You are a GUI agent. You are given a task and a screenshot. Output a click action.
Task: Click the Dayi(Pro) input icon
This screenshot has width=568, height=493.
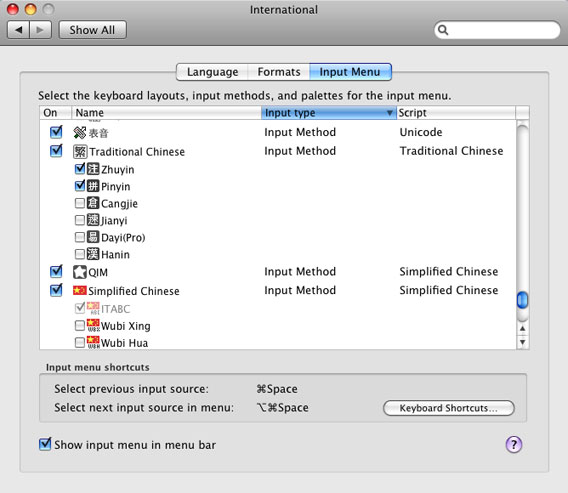pos(93,237)
